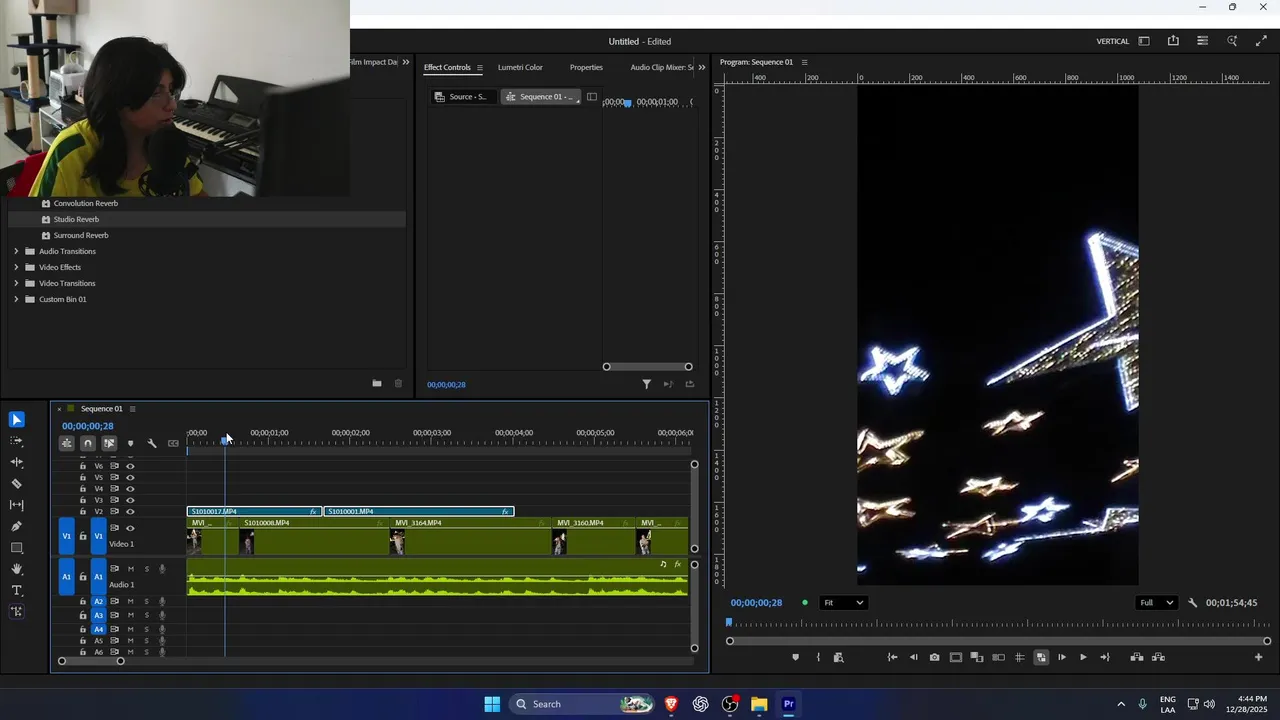
Task: Select the Hand tool
Action: pyautogui.click(x=17, y=569)
